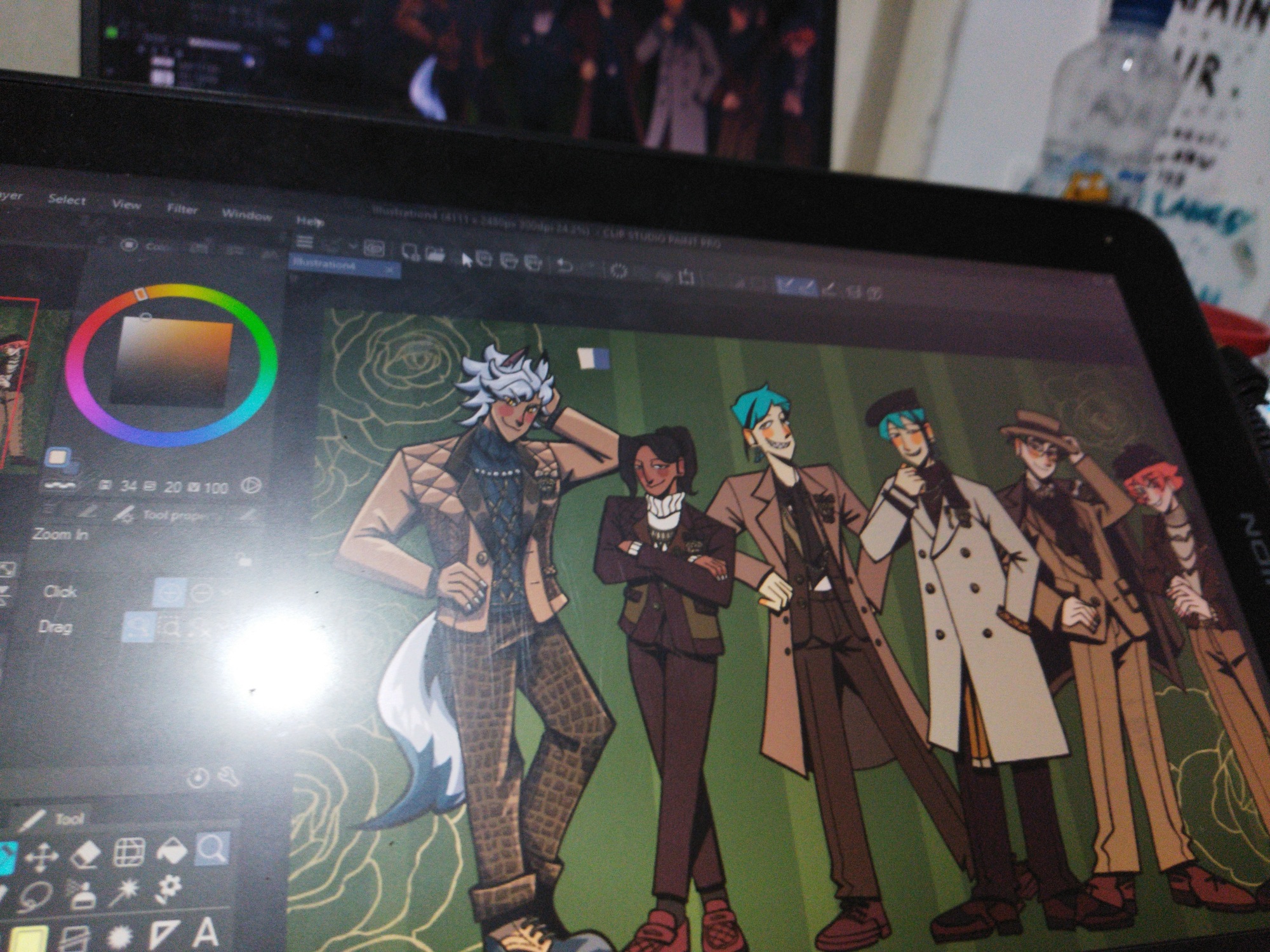Click the Open file folder icon
This screenshot has width=1270, height=952.
pos(435,254)
